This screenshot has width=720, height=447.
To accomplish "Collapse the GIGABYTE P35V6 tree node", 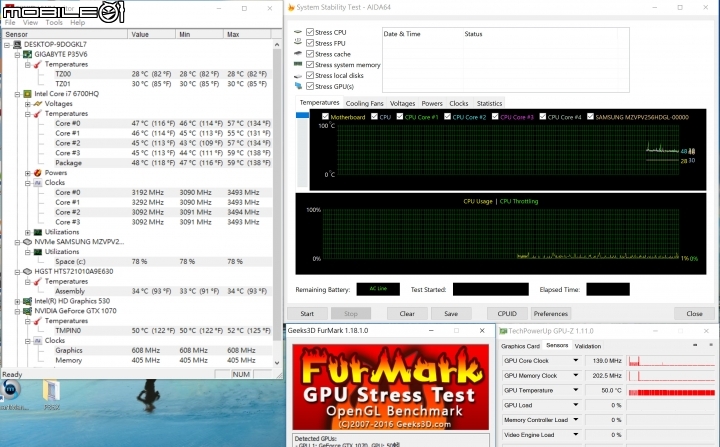I will pos(17,55).
